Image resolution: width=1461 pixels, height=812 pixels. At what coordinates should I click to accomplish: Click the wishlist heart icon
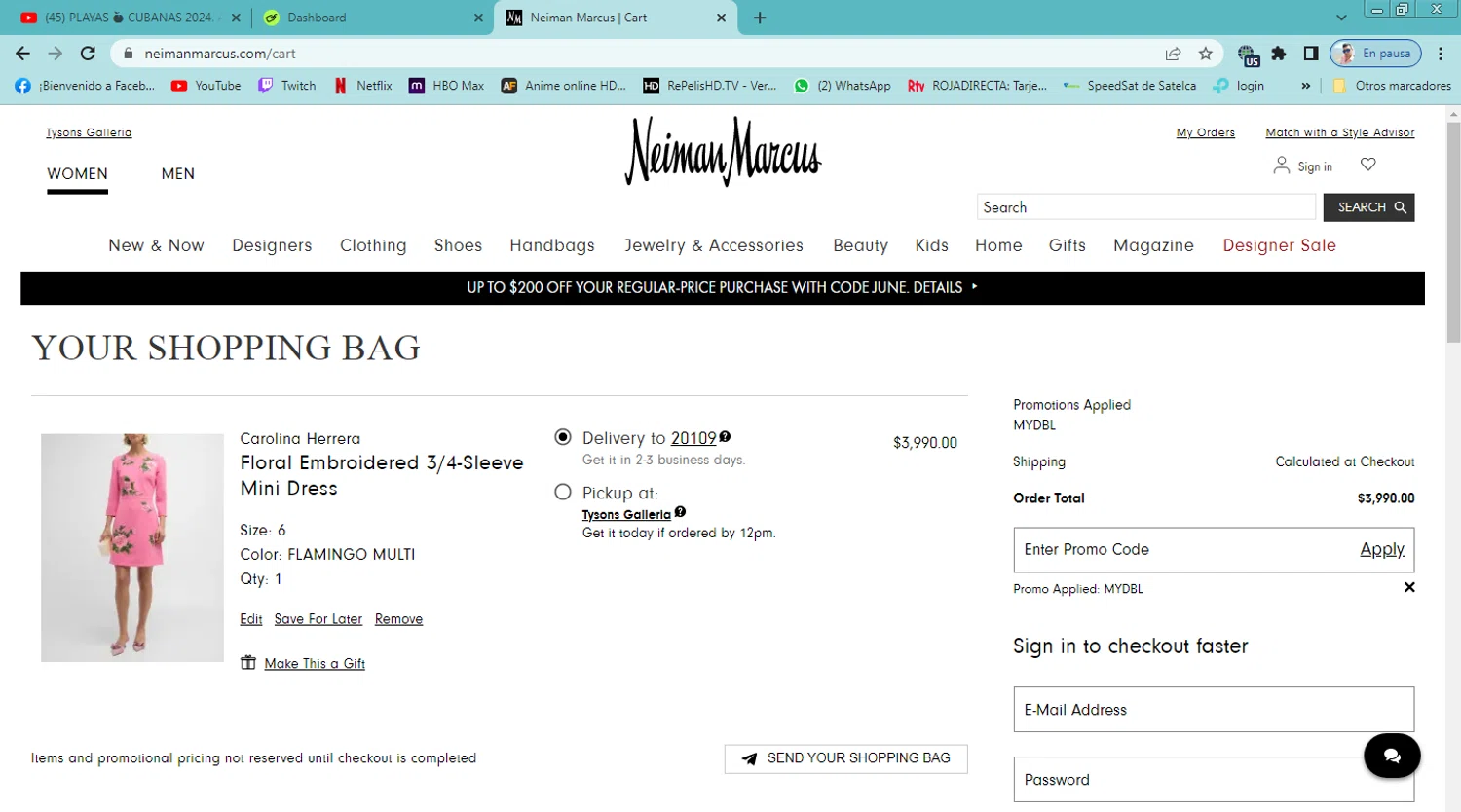tap(1368, 165)
